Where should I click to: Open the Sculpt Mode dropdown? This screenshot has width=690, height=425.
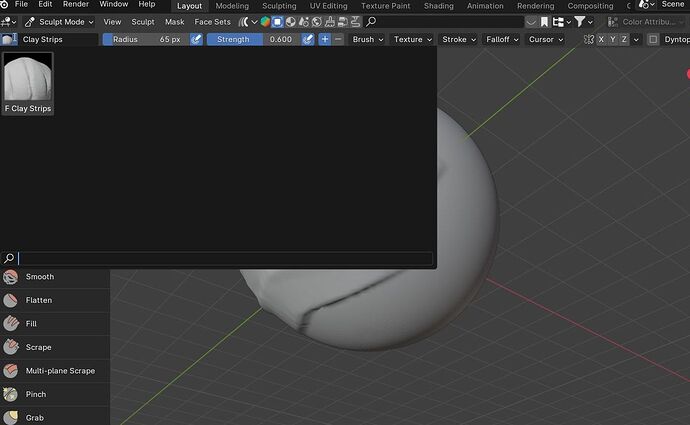(x=59, y=22)
